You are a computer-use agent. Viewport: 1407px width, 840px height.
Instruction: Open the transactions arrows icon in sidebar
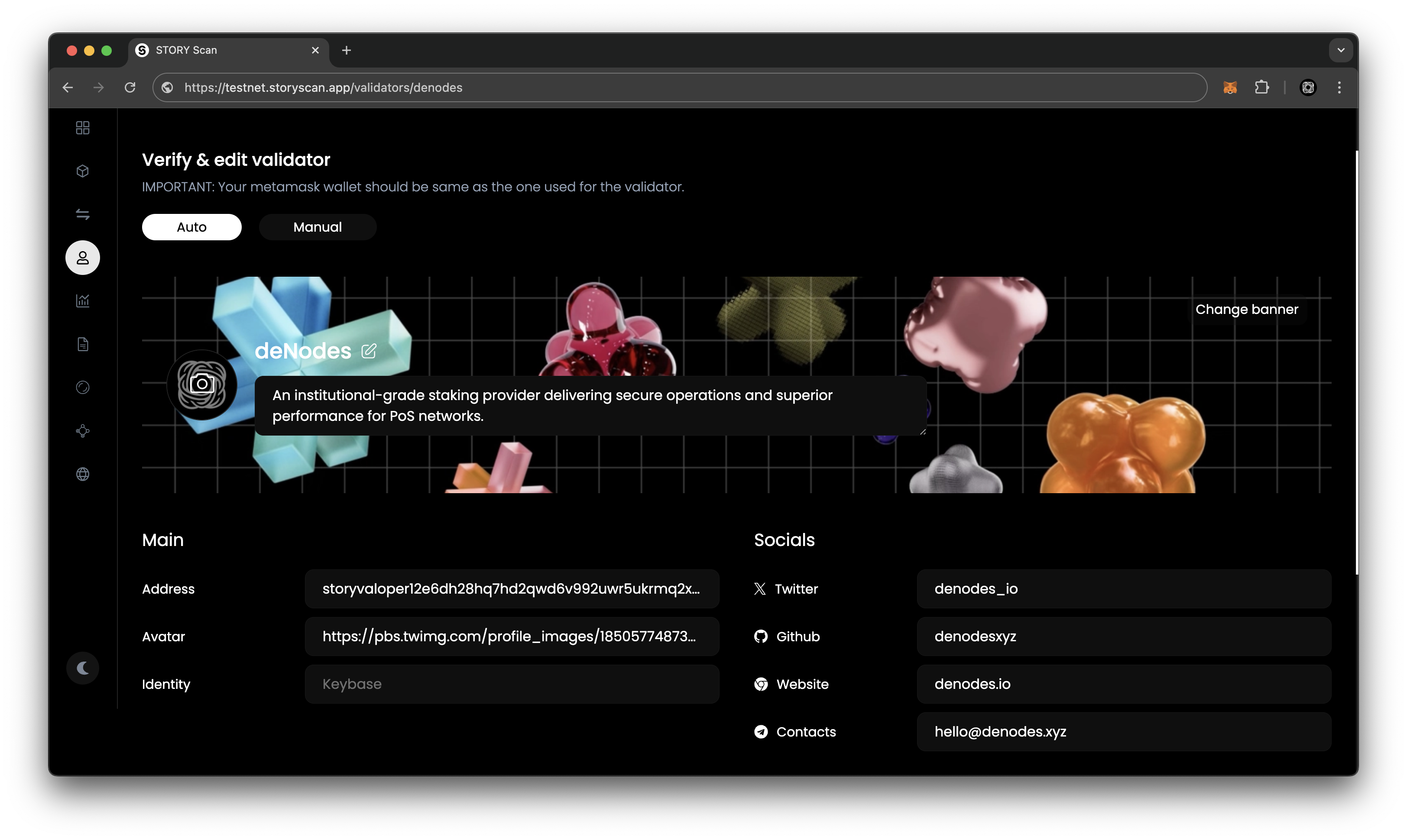(83, 214)
